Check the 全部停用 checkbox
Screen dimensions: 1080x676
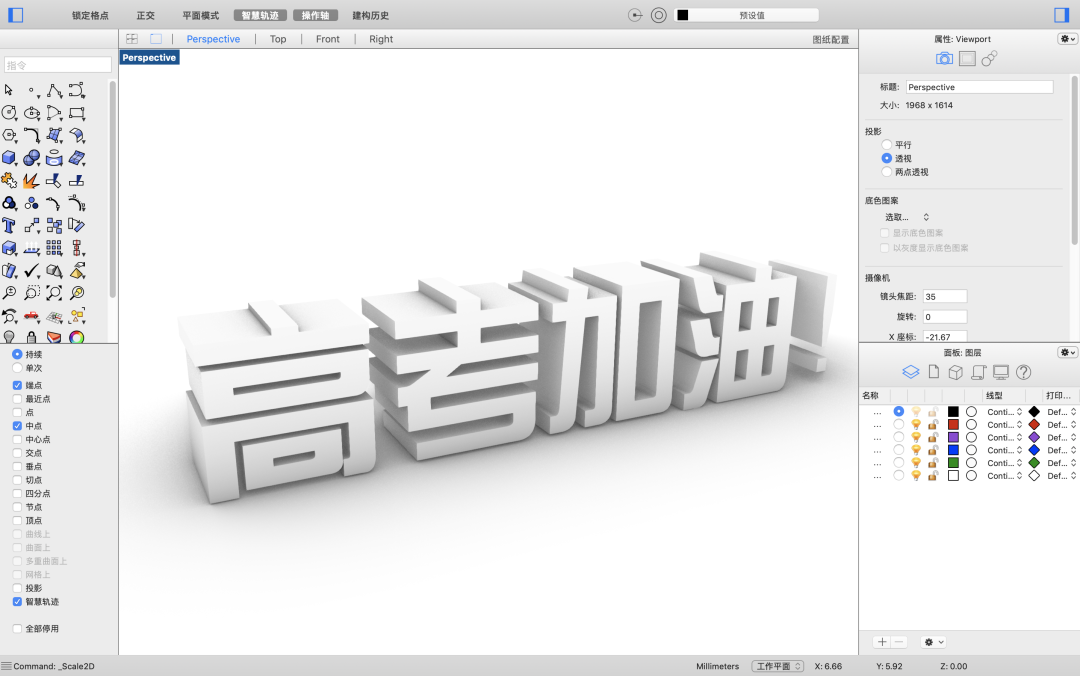[x=17, y=629]
